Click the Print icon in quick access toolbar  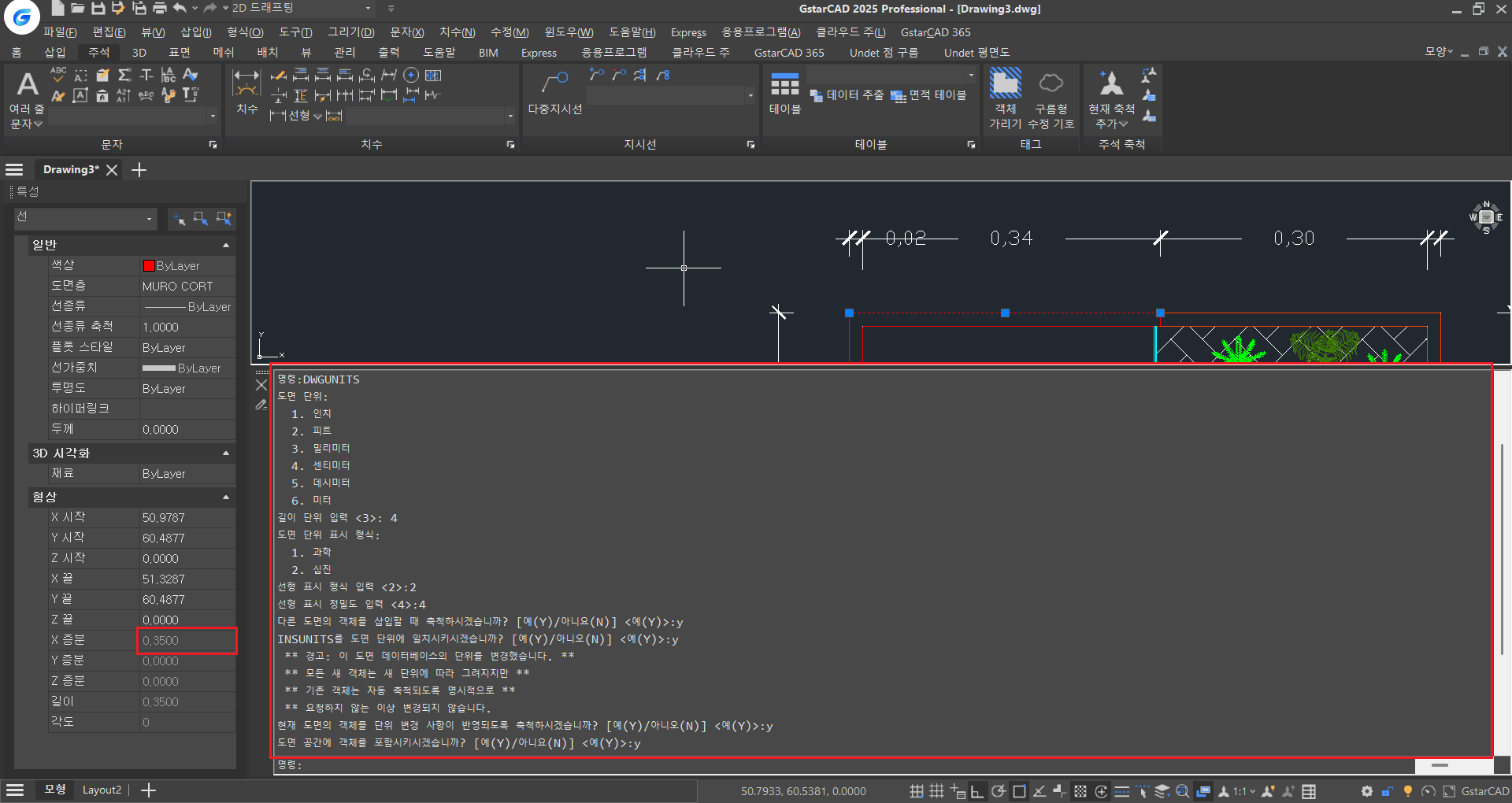tap(160, 9)
